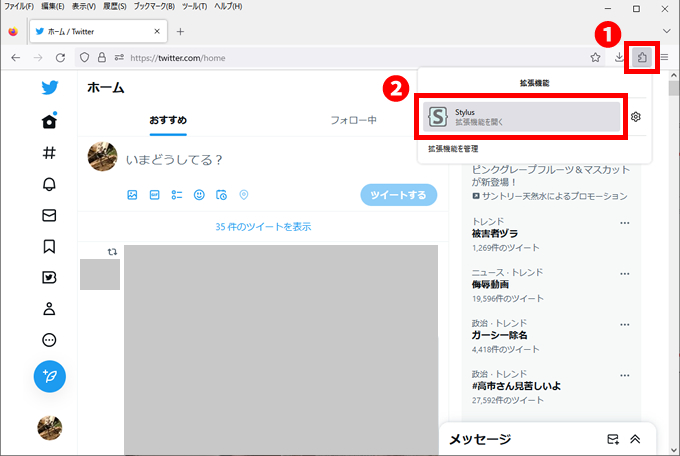Open Twitter Blue icon in sidebar
The height and width of the screenshot is (456, 680).
(49, 277)
